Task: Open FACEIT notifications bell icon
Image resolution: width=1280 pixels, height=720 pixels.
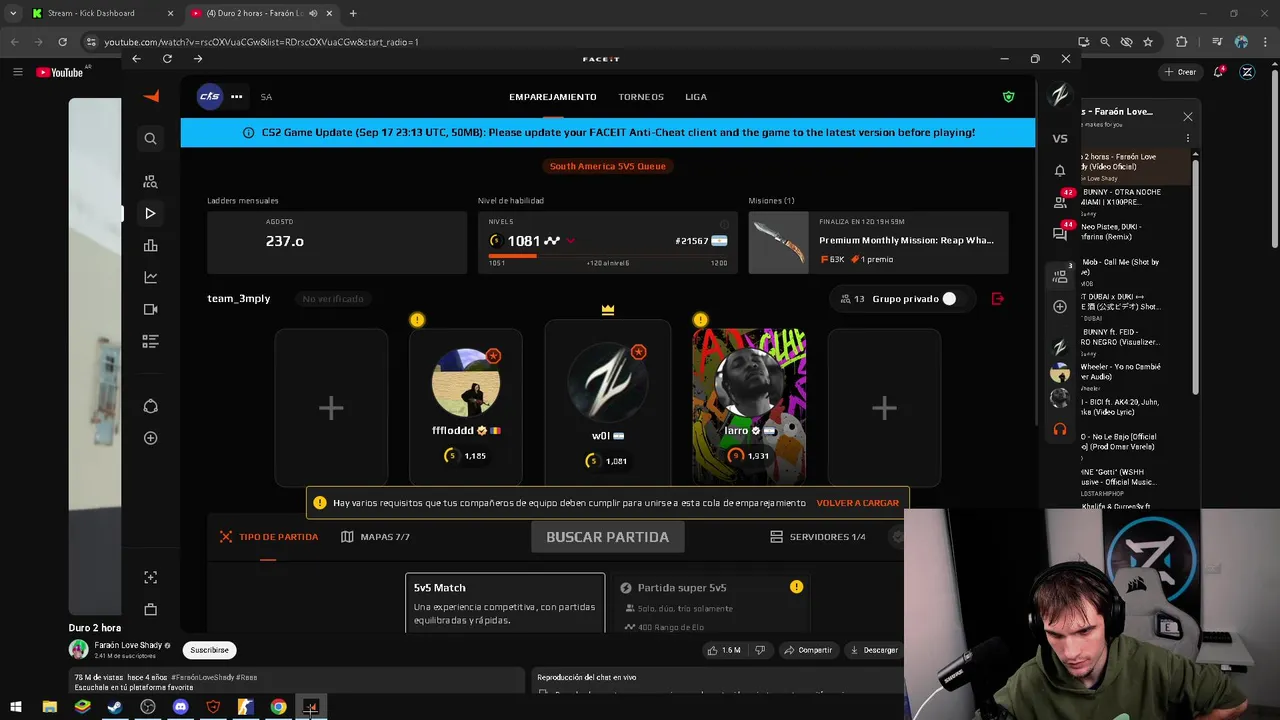Action: point(1060,170)
